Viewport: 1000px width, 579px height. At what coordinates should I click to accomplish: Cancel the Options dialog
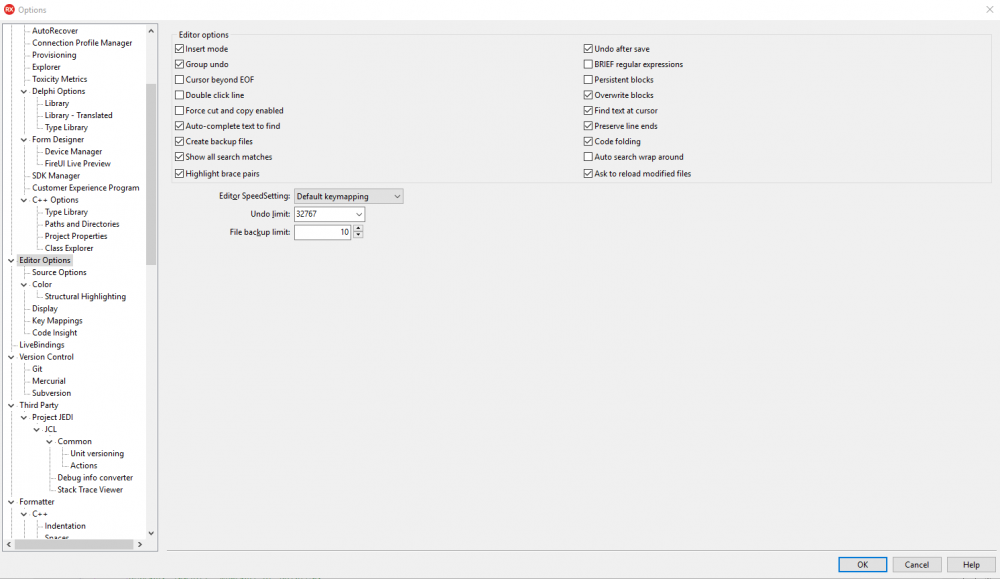coord(916,564)
